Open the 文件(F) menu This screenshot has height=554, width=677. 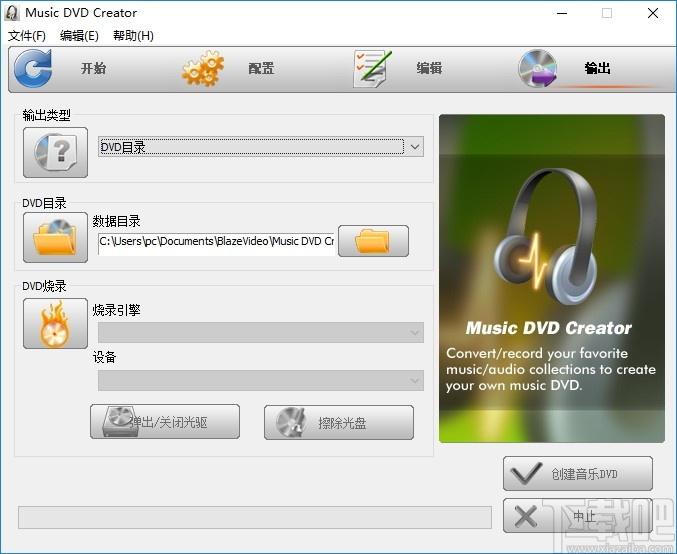click(27, 36)
